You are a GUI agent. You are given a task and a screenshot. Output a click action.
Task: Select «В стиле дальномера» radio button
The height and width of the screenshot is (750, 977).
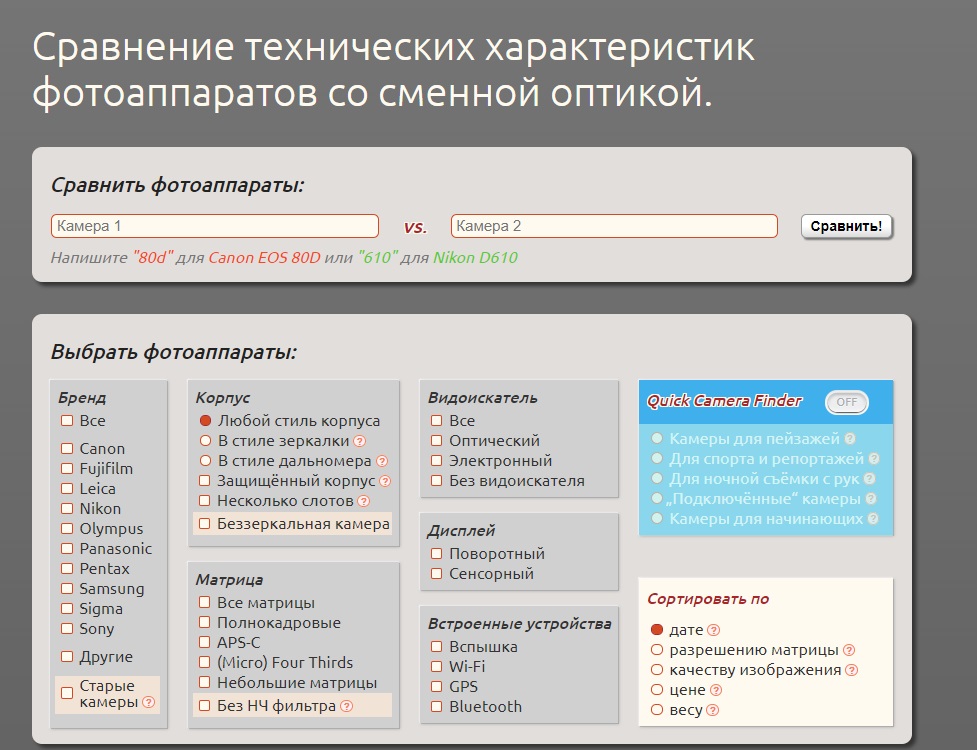pyautogui.click(x=205, y=461)
